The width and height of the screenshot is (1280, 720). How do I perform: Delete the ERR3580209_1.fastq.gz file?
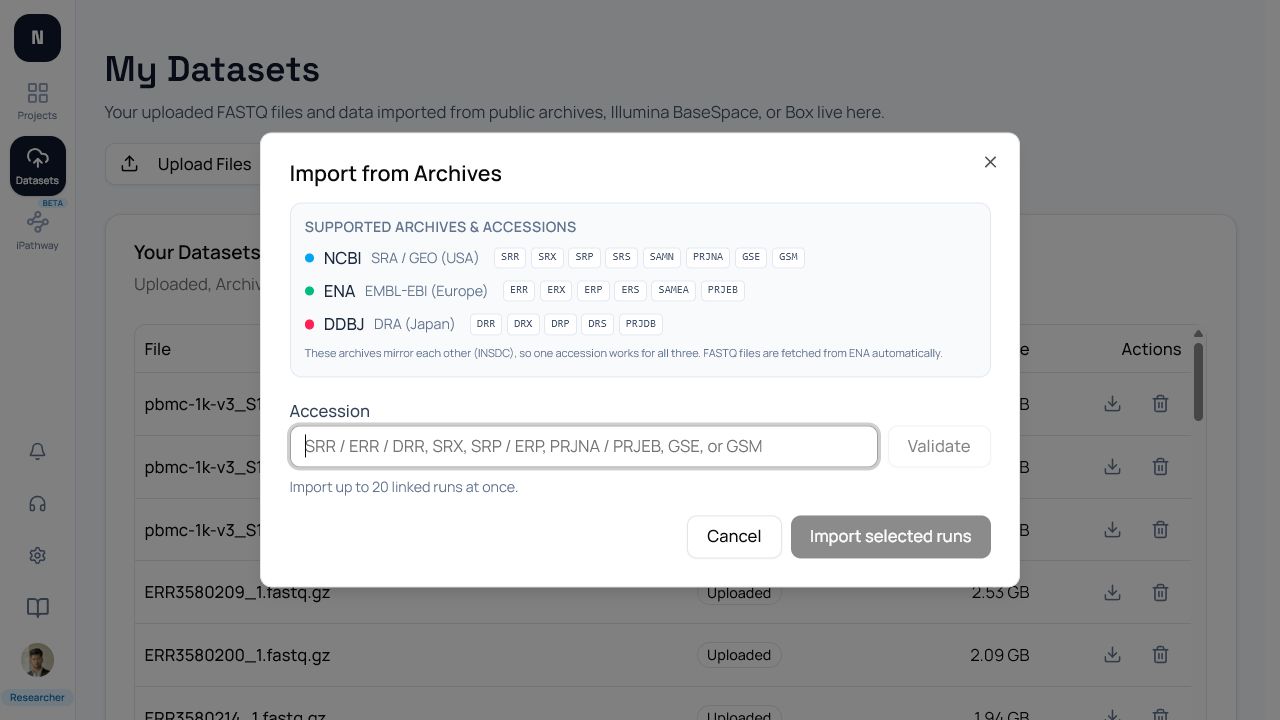pyautogui.click(x=1160, y=593)
